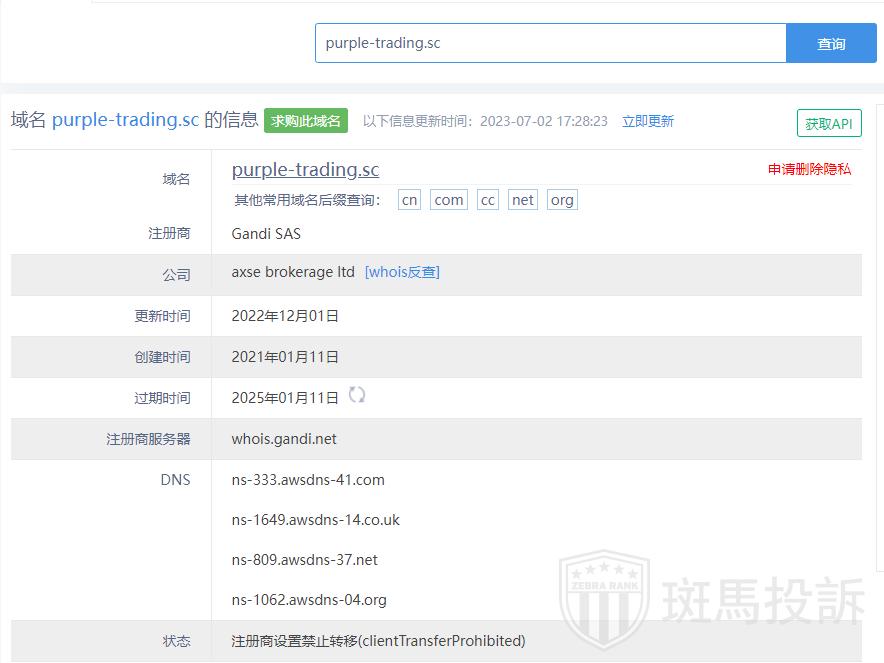This screenshot has width=884, height=663.
Task: Open the 获取API button
Action: tap(829, 123)
